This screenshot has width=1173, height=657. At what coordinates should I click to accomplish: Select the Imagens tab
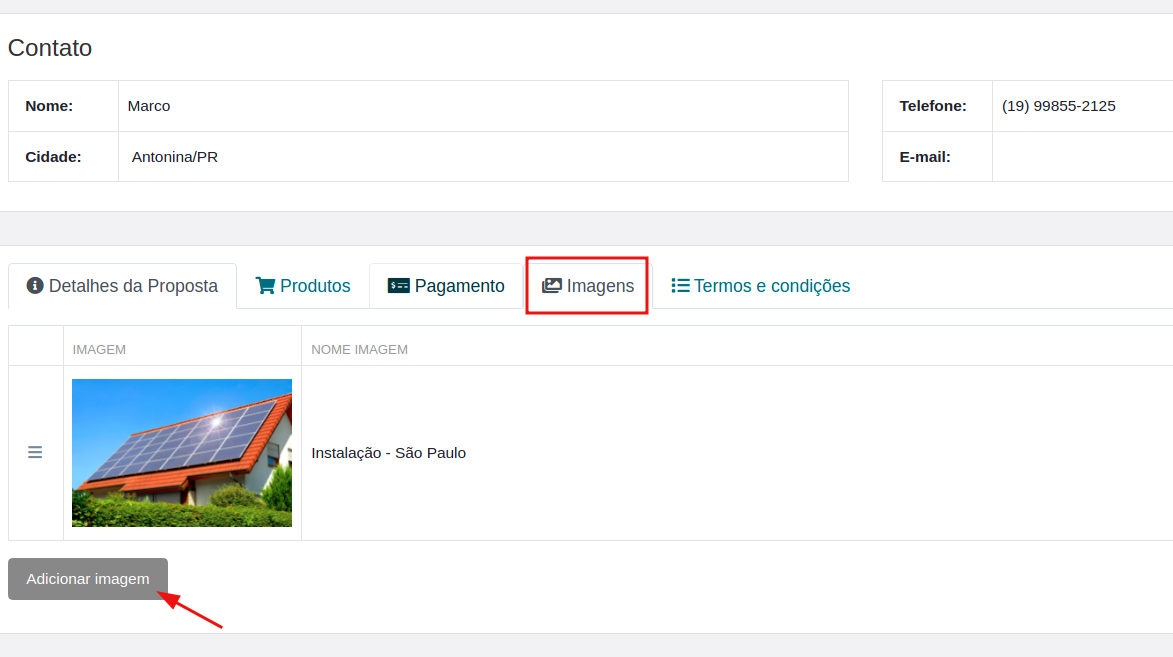(588, 286)
